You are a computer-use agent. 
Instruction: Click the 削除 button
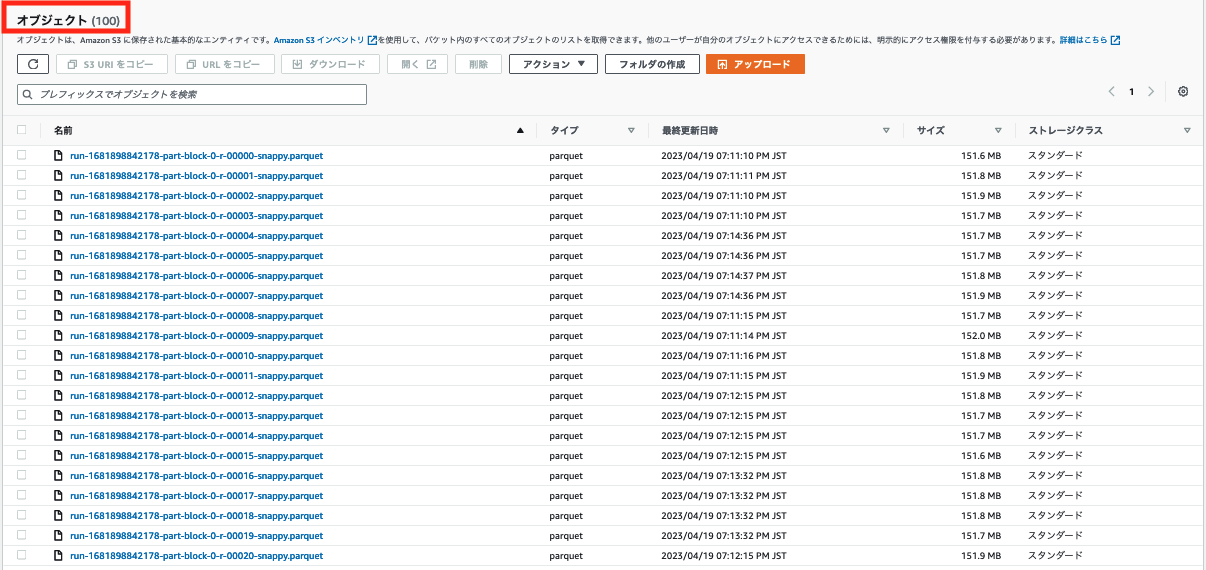(478, 64)
